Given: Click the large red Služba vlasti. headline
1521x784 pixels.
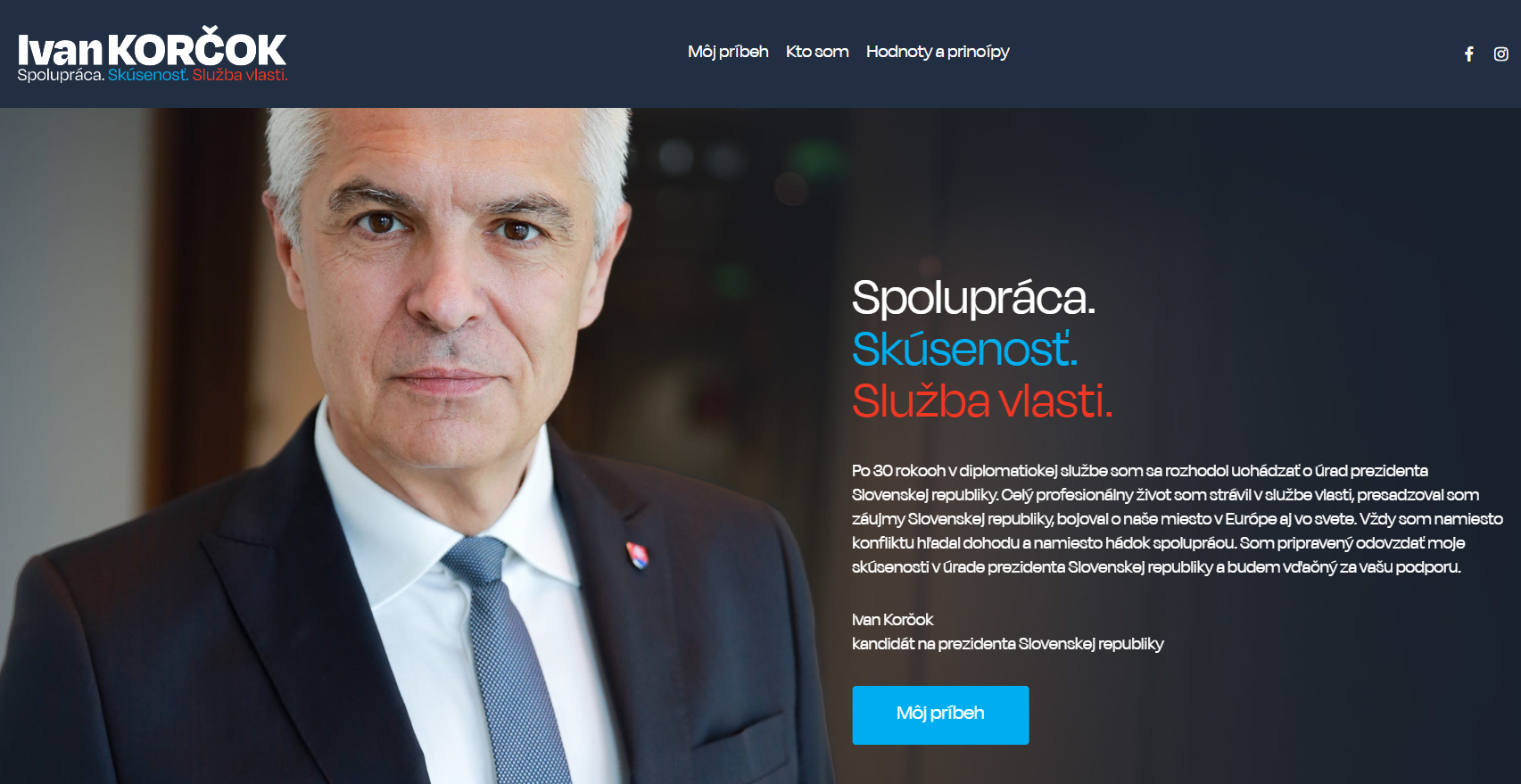Looking at the screenshot, I should click(982, 400).
